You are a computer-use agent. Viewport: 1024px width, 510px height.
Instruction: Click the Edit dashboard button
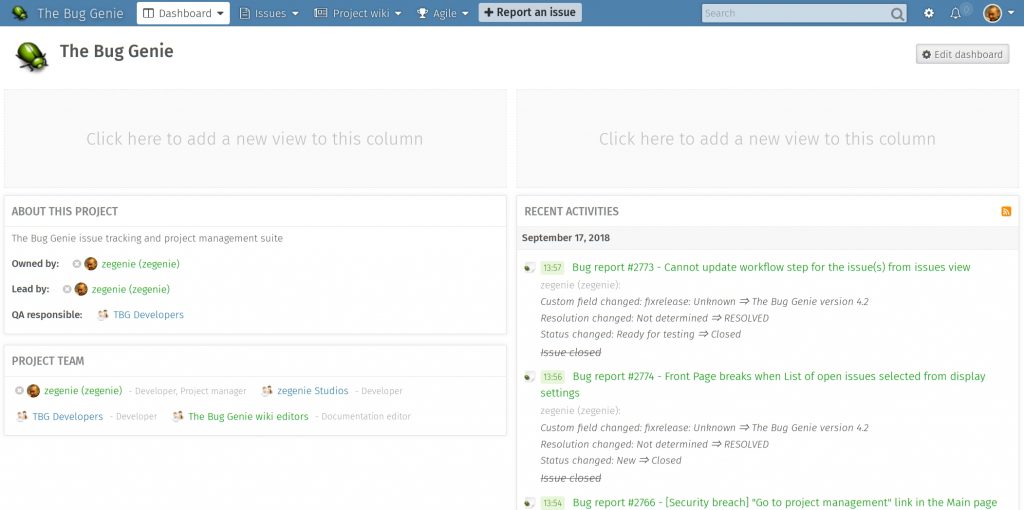pyautogui.click(x=962, y=55)
